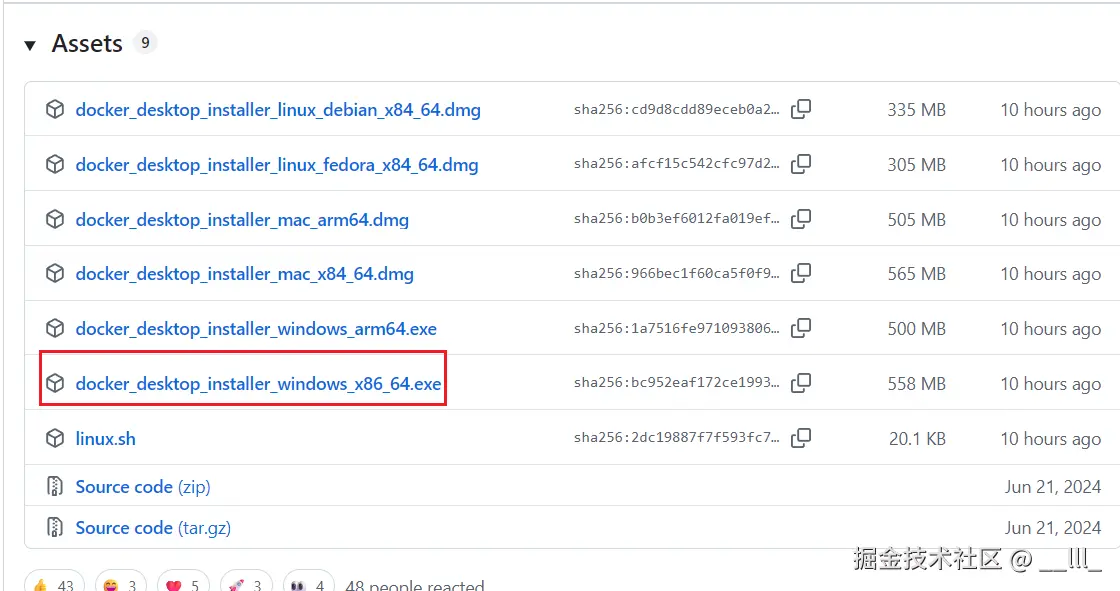Click the Assets count badge 9

pos(145,43)
